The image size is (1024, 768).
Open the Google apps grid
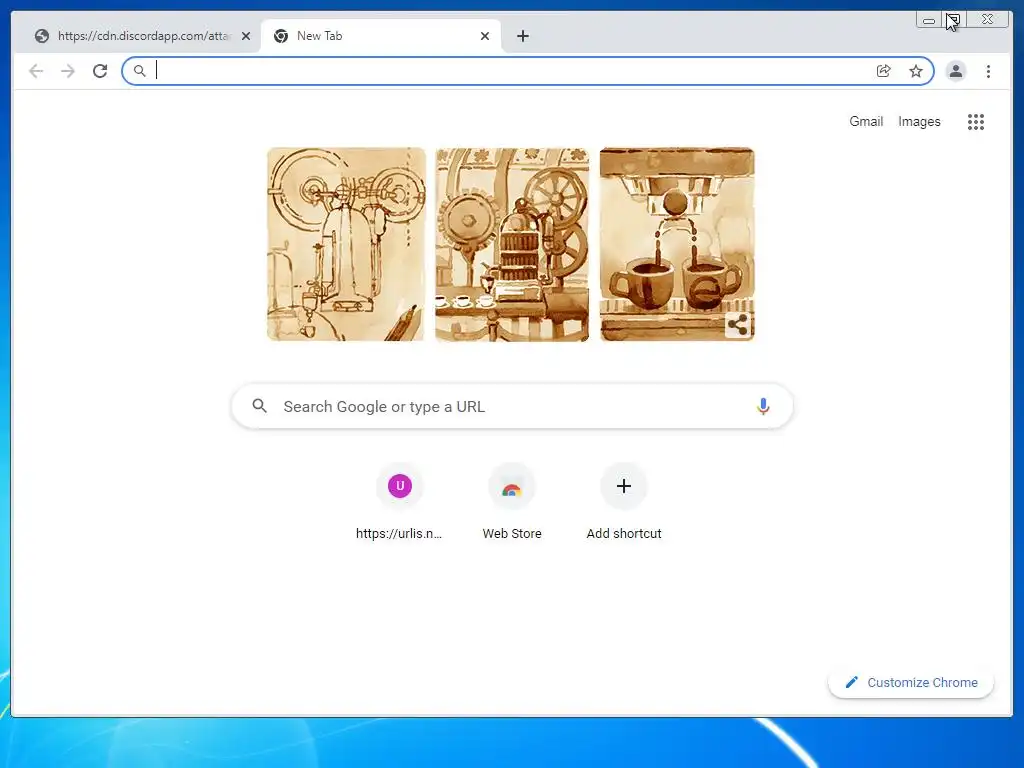click(976, 121)
